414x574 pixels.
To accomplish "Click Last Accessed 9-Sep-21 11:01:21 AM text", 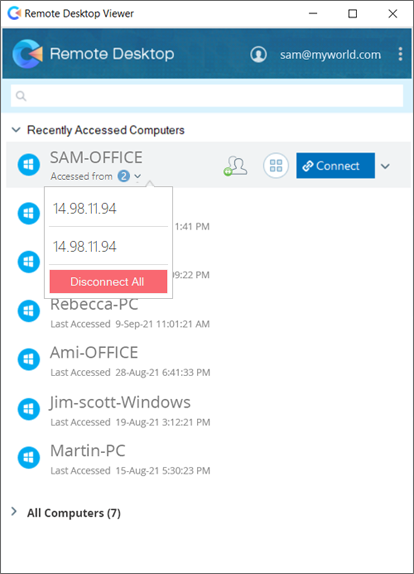I will pyautogui.click(x=130, y=324).
